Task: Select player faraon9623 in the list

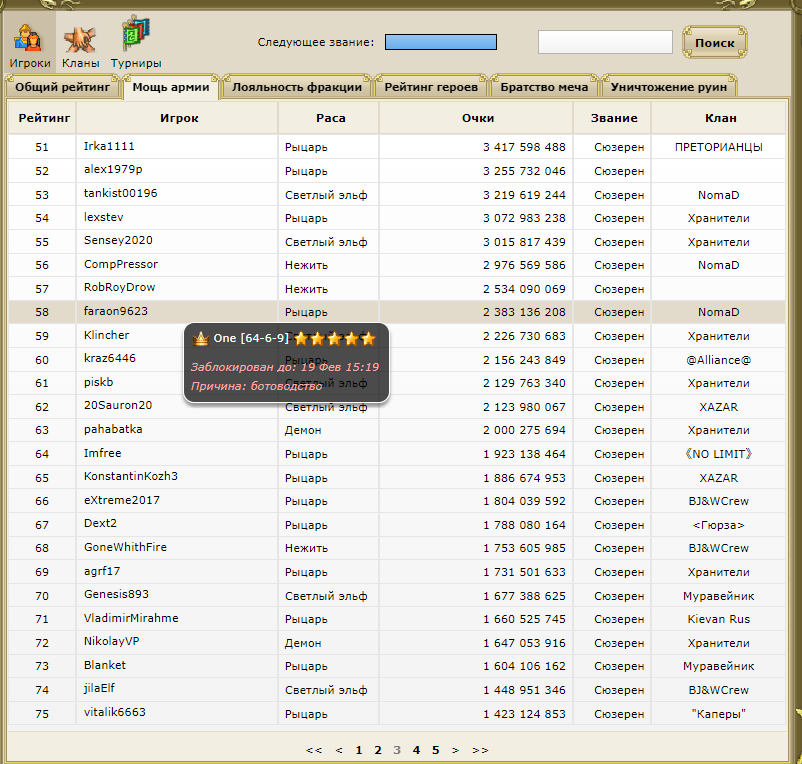Action: tap(115, 311)
